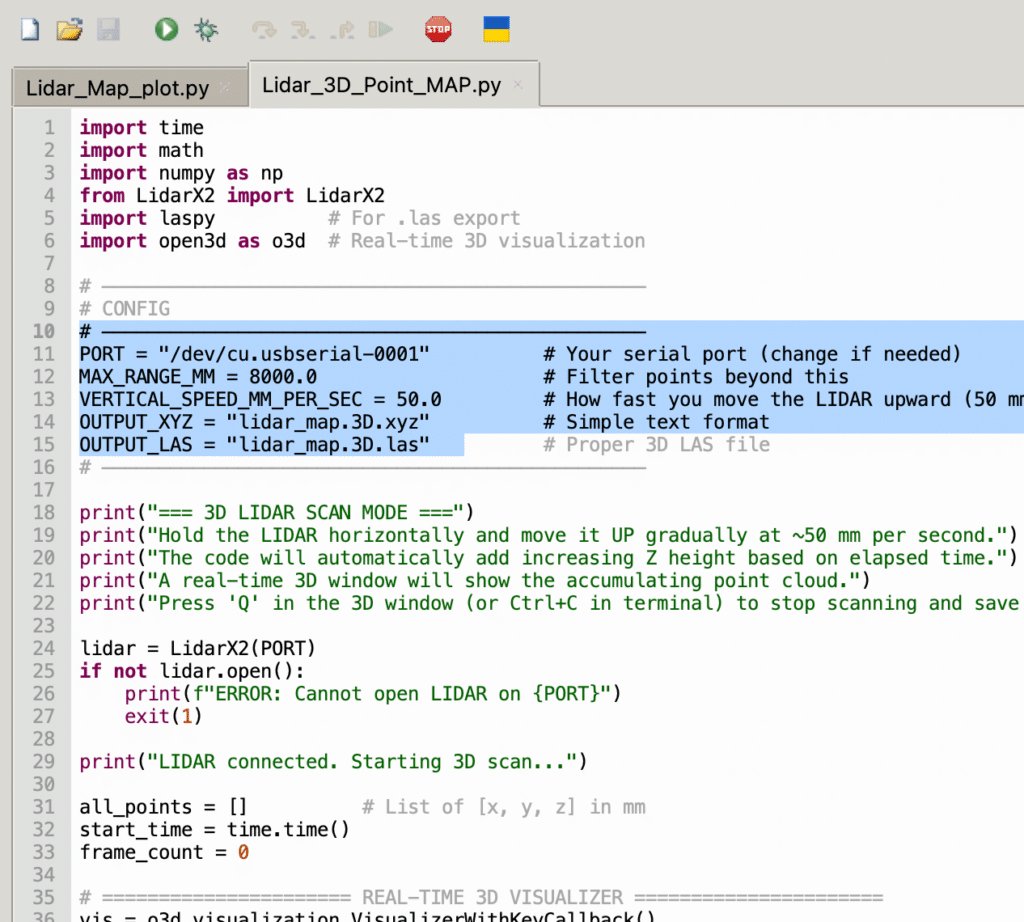The image size is (1024, 922).
Task: Click the "# Proper 3D LAS file" comment
Action: 657,445
